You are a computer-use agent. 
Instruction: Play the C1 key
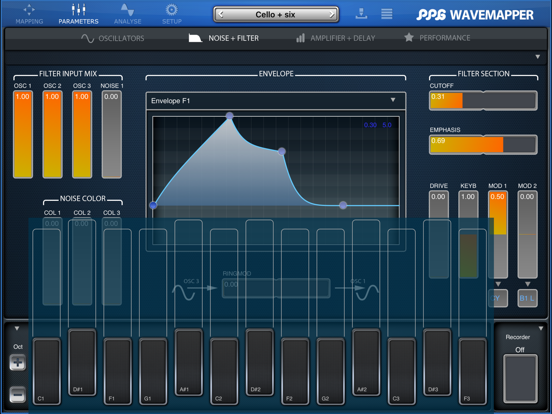[46, 371]
